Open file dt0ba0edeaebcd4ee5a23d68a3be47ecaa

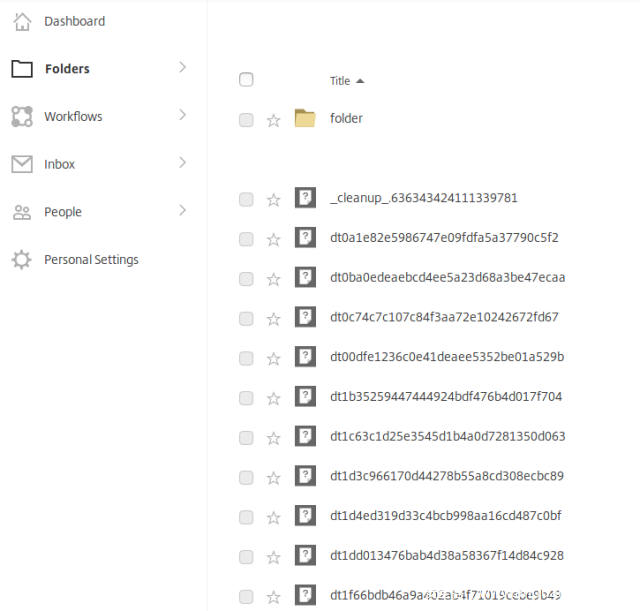[x=448, y=278]
